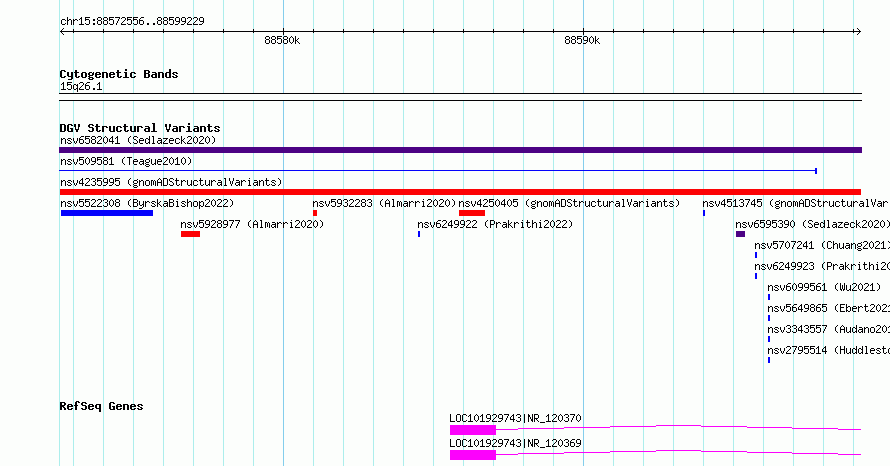Click the blue nsv4513745 marker

click(704, 213)
